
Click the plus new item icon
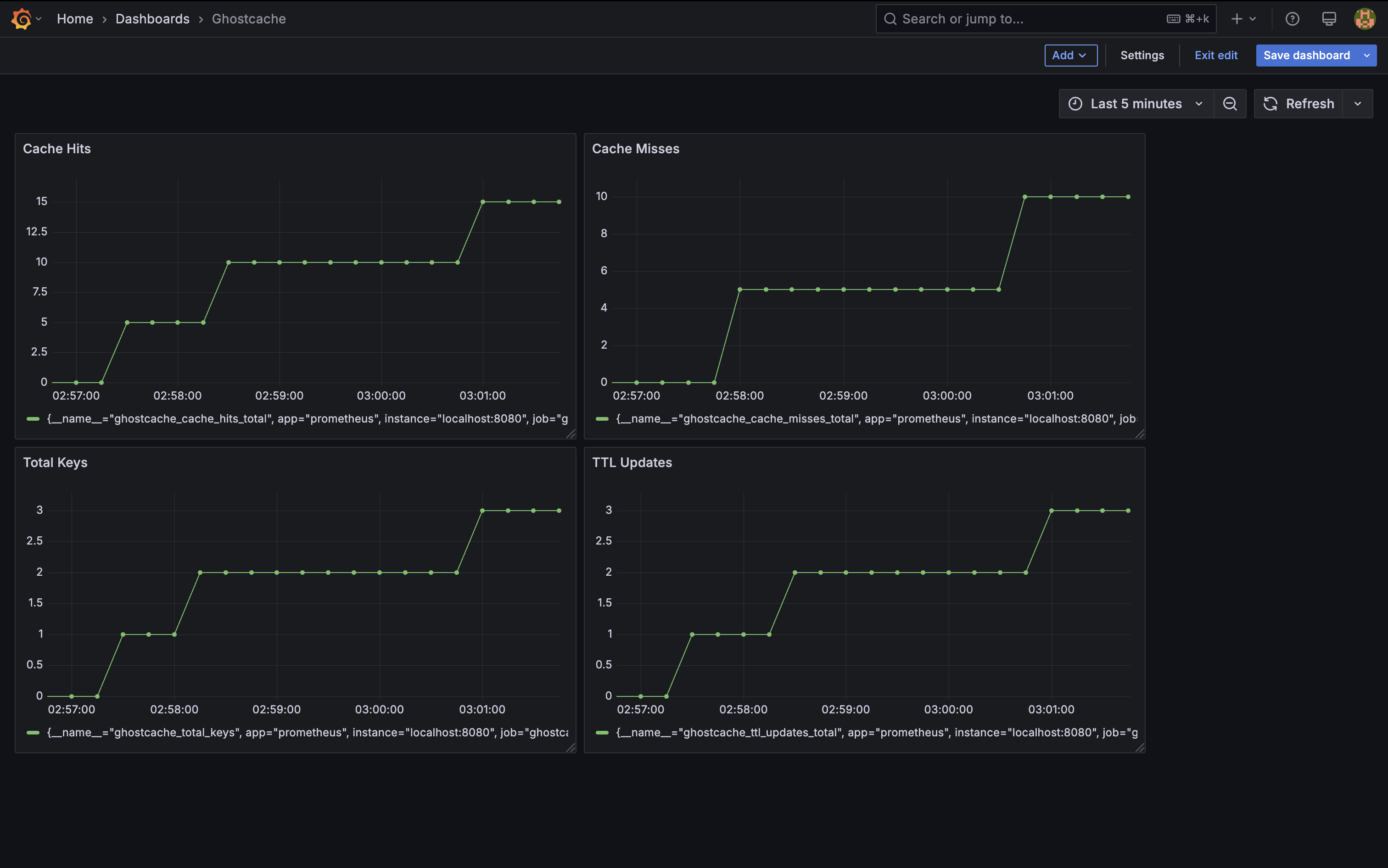[x=1237, y=19]
